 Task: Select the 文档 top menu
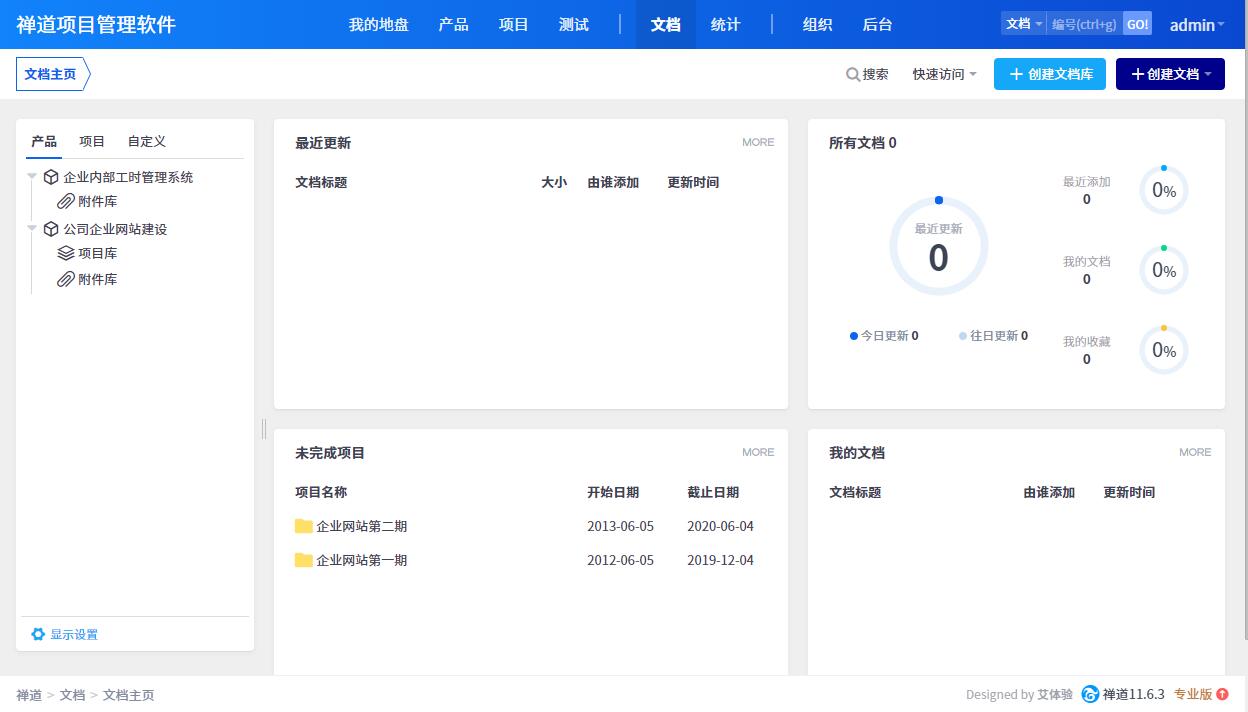point(666,25)
